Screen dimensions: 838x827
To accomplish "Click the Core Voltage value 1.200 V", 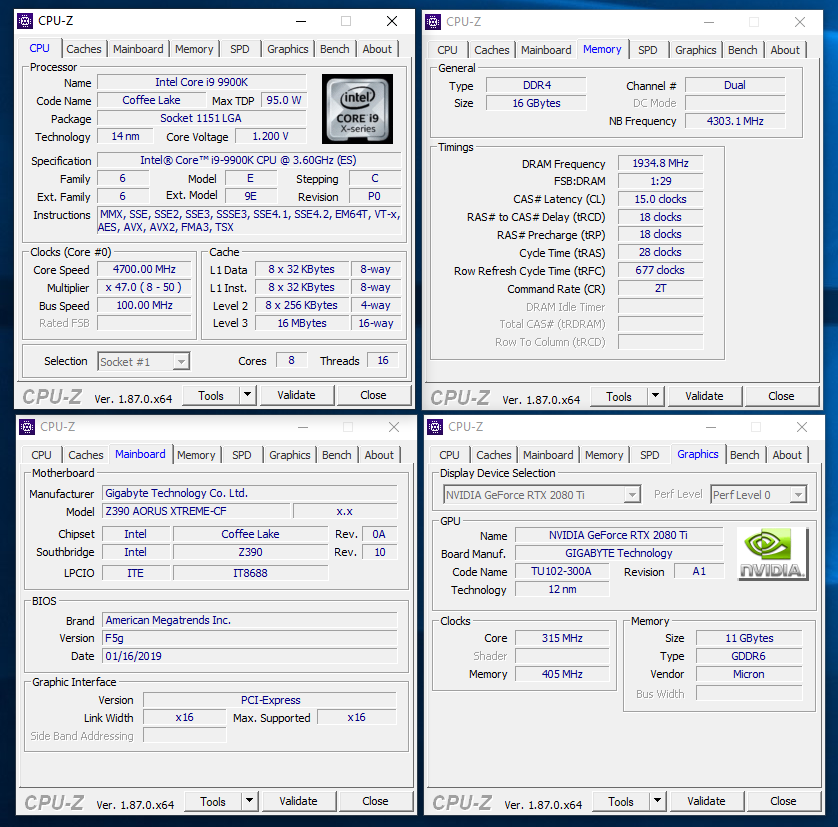I will coord(270,136).
